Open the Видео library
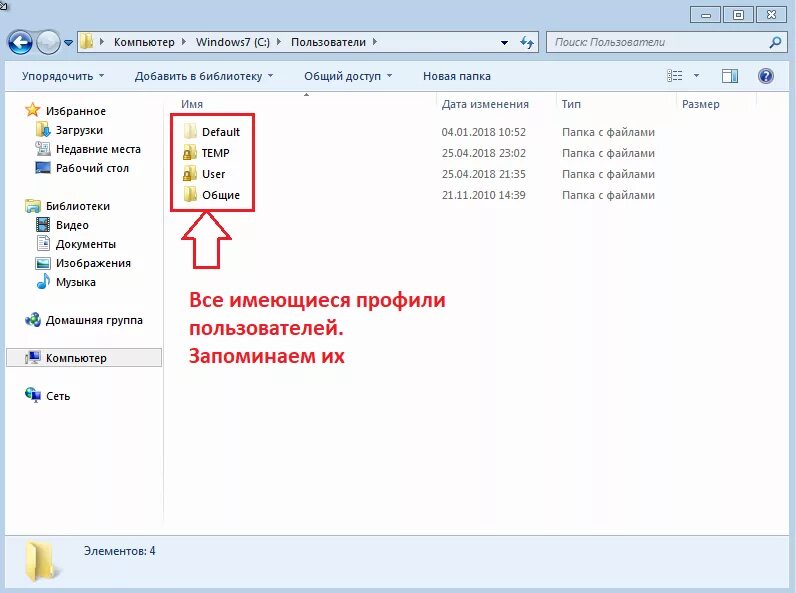Screen dimensions: 796x593 pyautogui.click(x=72, y=225)
